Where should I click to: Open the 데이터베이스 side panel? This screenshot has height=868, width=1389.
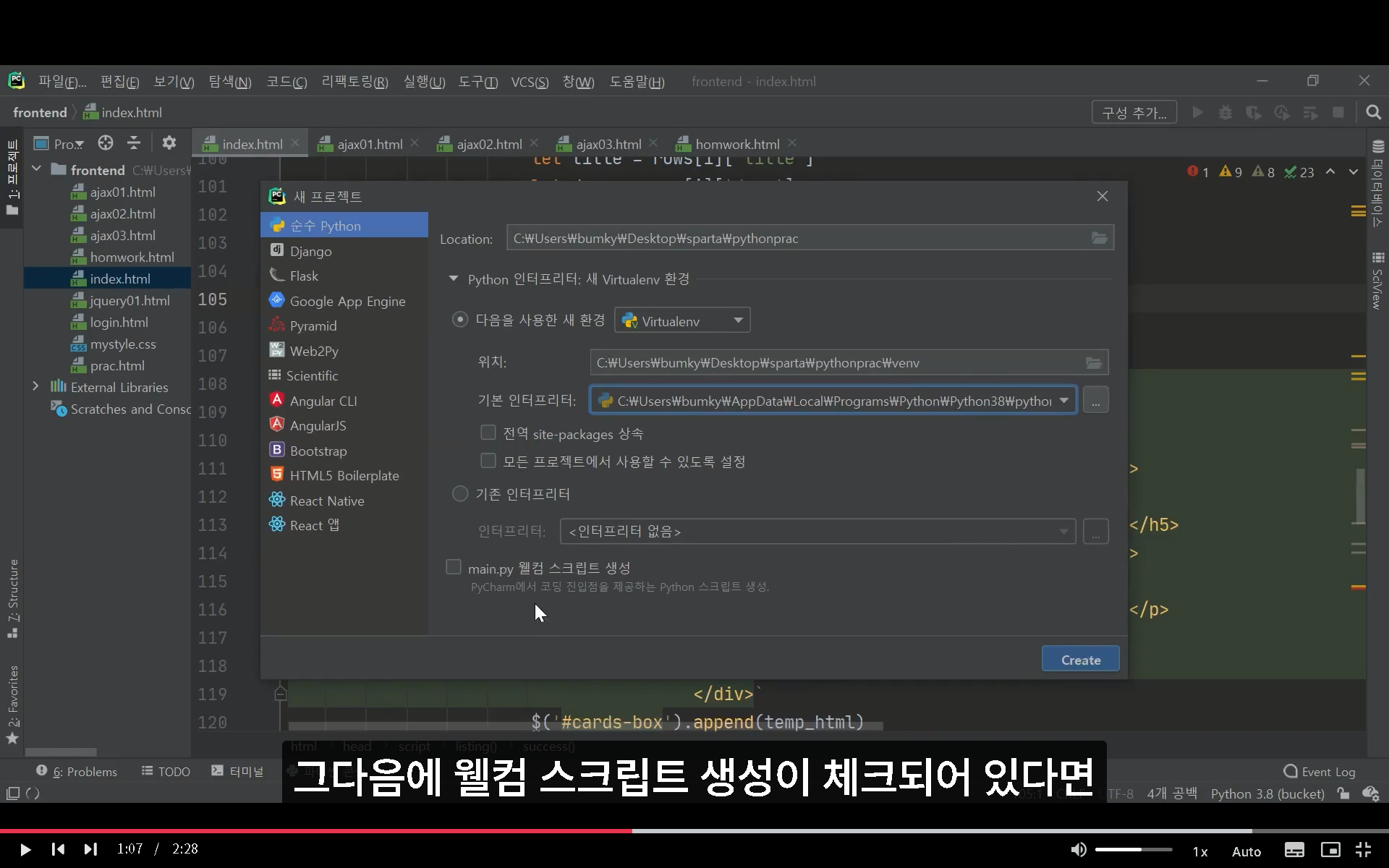click(x=1377, y=184)
